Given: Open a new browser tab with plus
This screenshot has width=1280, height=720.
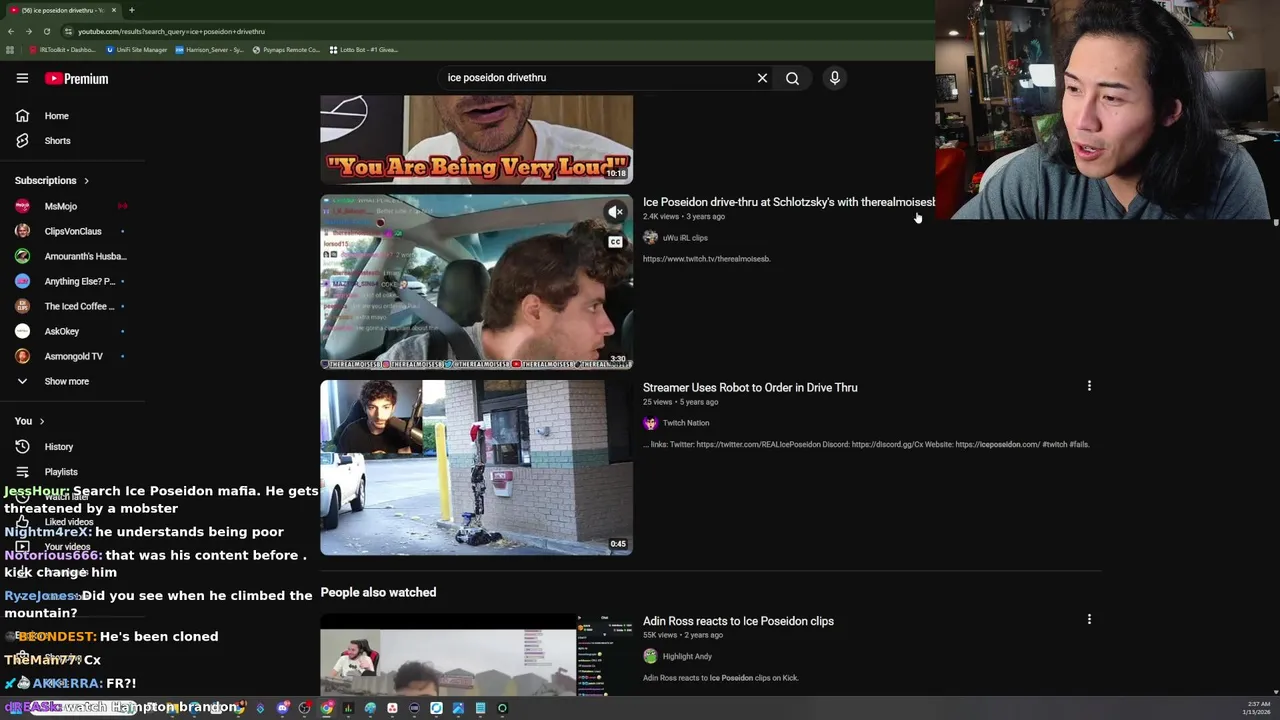Looking at the screenshot, I should (131, 10).
